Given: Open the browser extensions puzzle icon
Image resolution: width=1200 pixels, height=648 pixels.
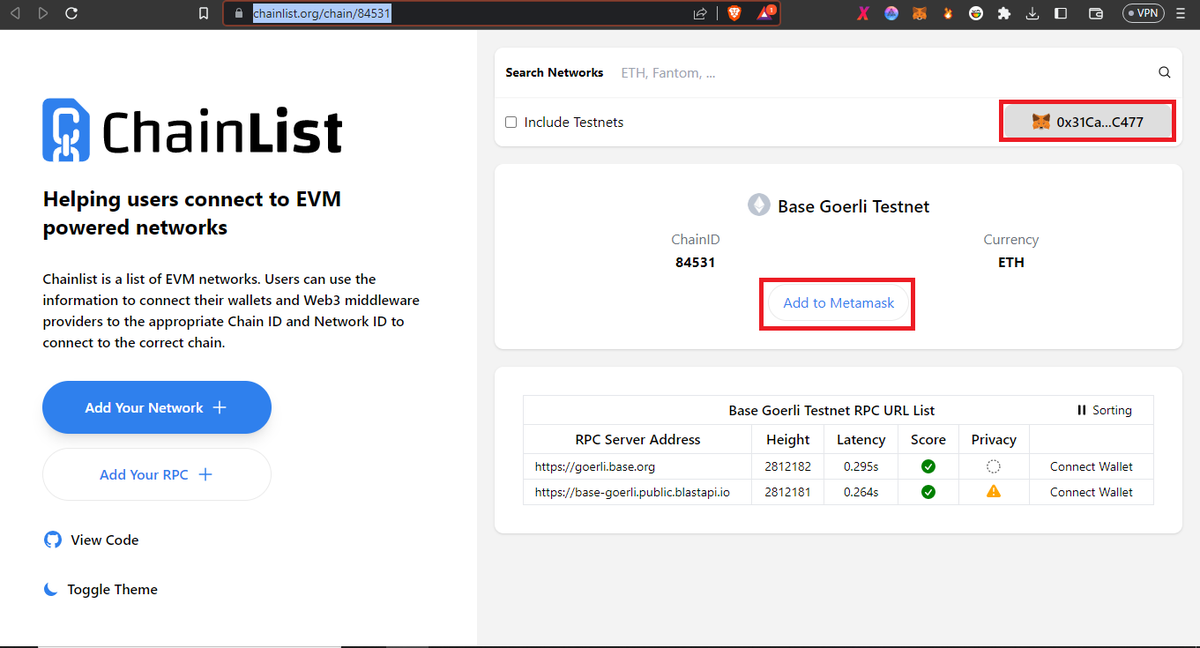Looking at the screenshot, I should 1004,13.
